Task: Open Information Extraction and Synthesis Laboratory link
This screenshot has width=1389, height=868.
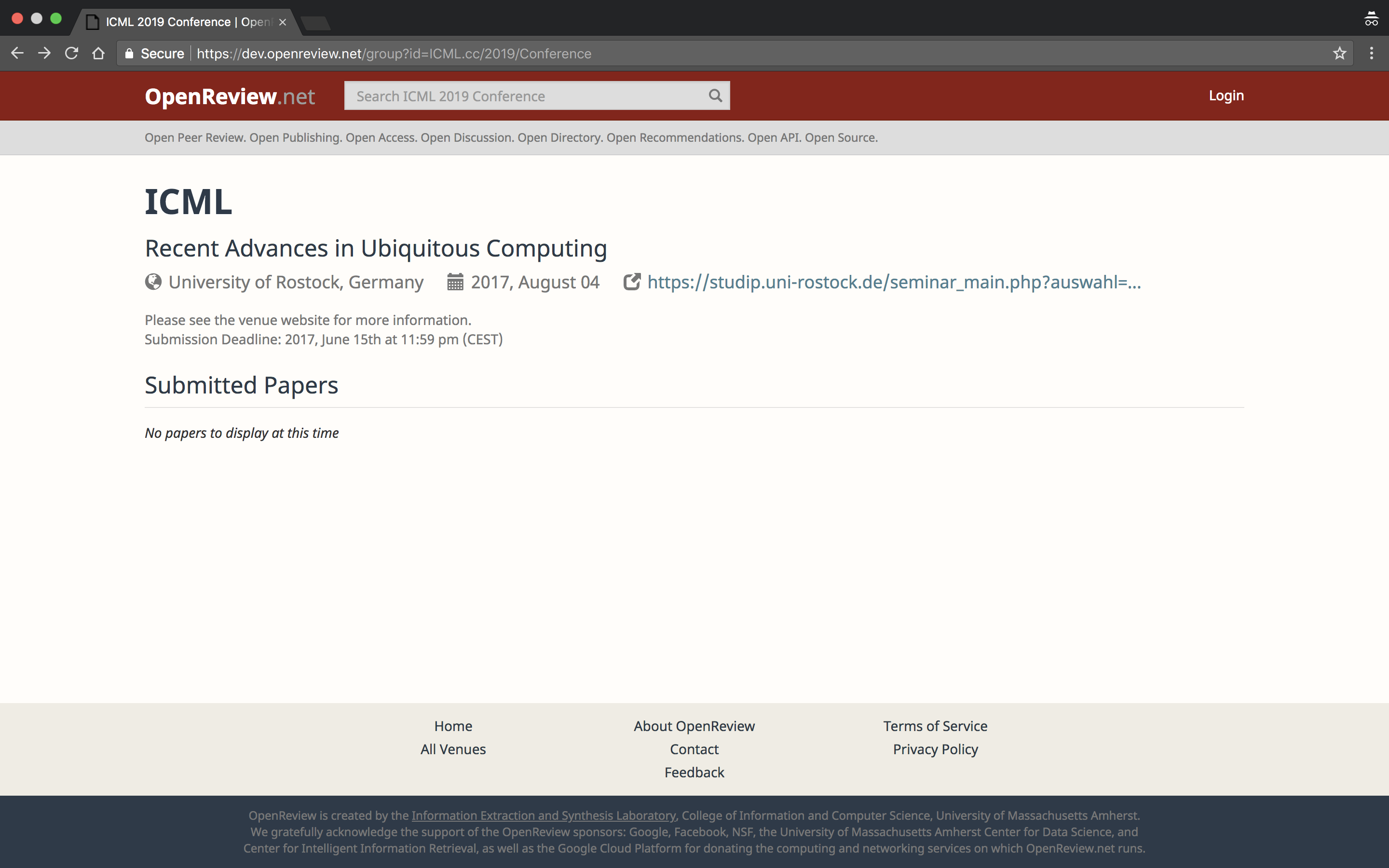Action: point(544,815)
